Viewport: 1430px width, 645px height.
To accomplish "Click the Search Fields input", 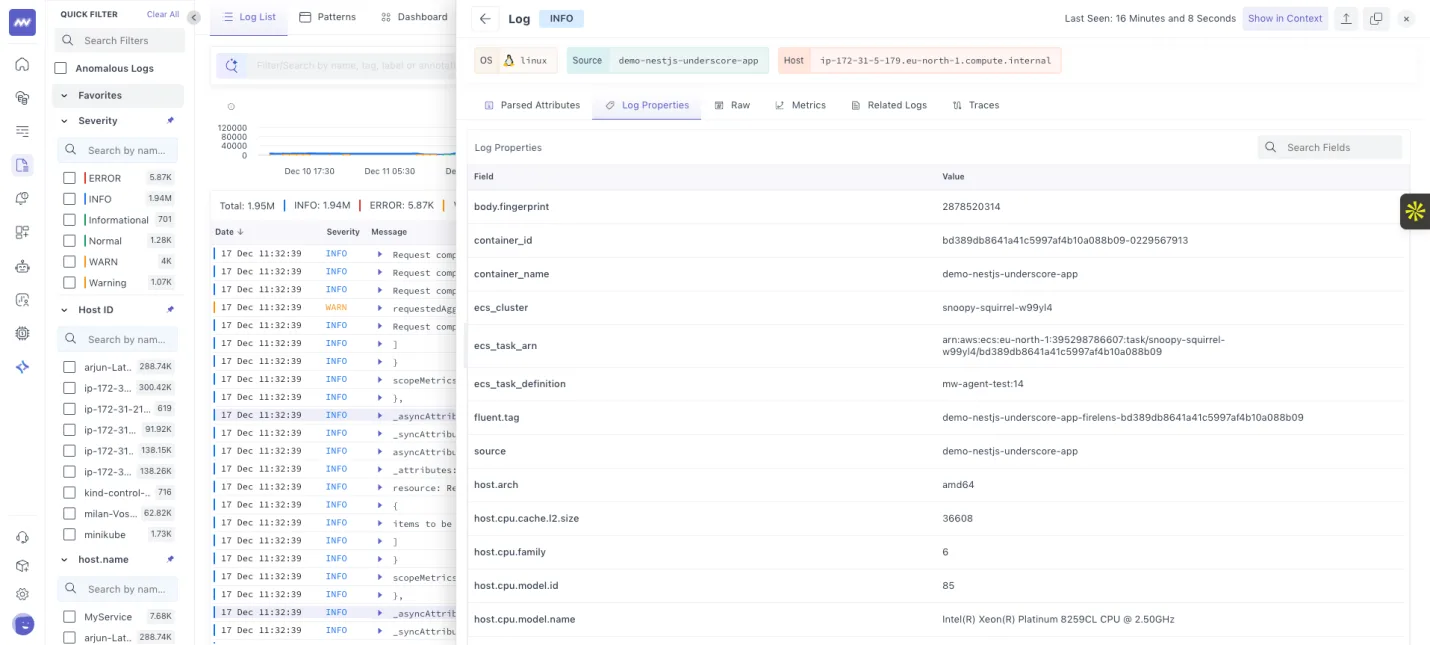I will point(1330,147).
